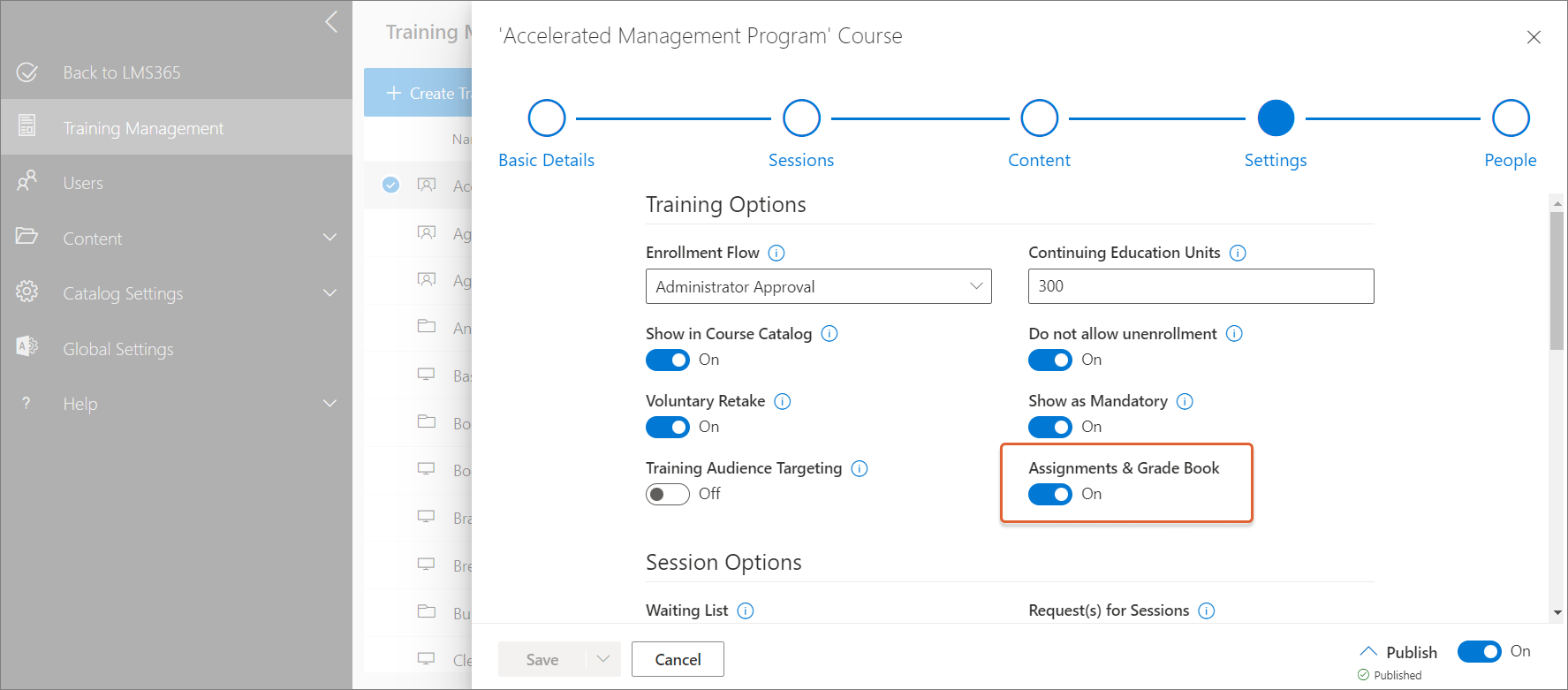This screenshot has height=690, width=1568.
Task: Expand the Catalog Settings menu
Action: point(330,293)
